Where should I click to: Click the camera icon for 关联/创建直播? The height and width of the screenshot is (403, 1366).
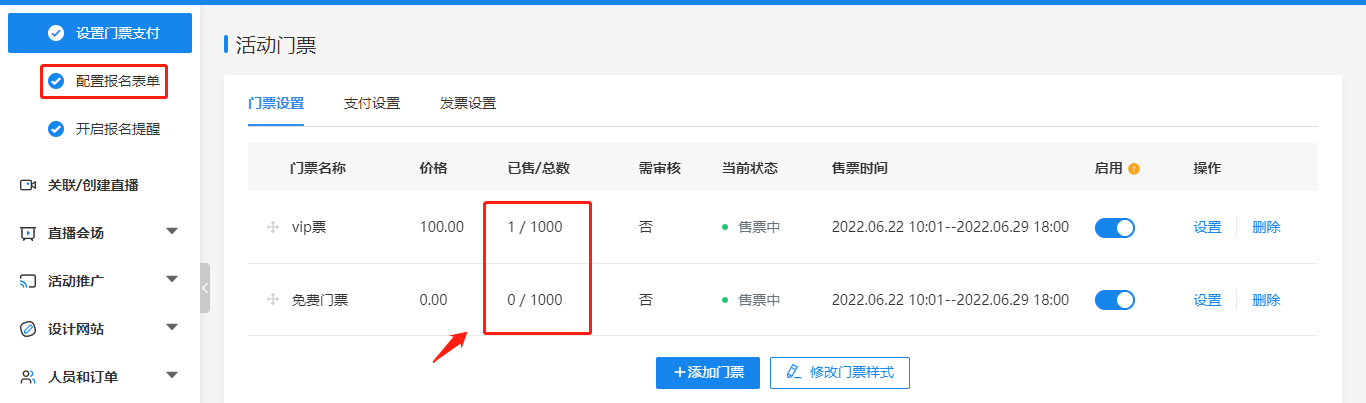(x=28, y=185)
